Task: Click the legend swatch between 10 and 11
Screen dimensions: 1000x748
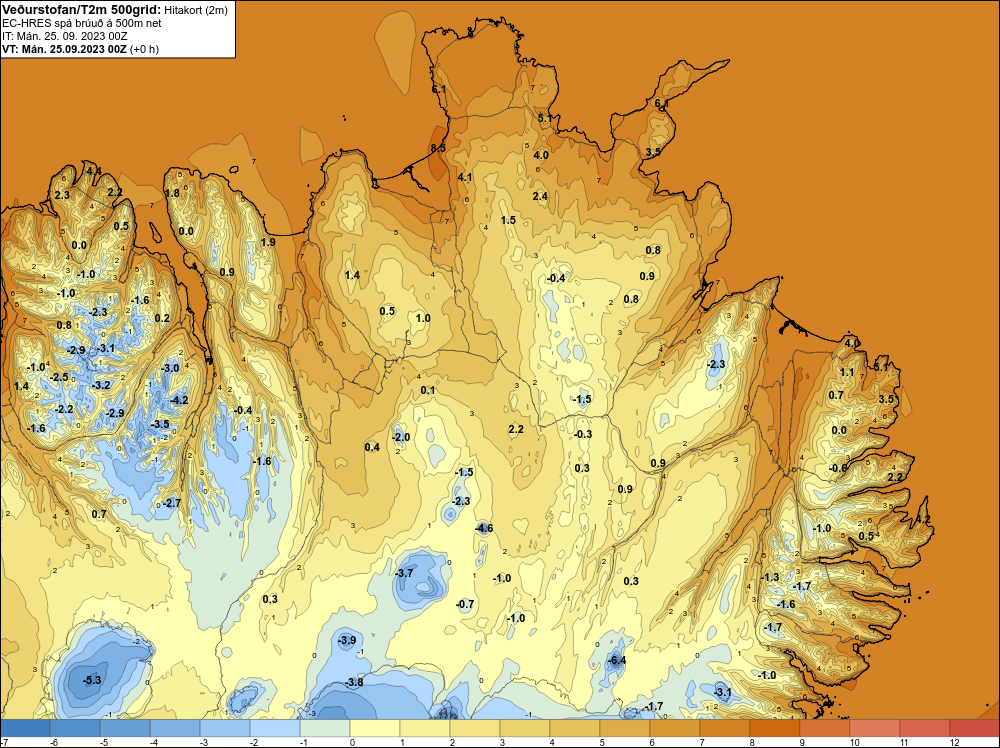Action: click(x=875, y=728)
